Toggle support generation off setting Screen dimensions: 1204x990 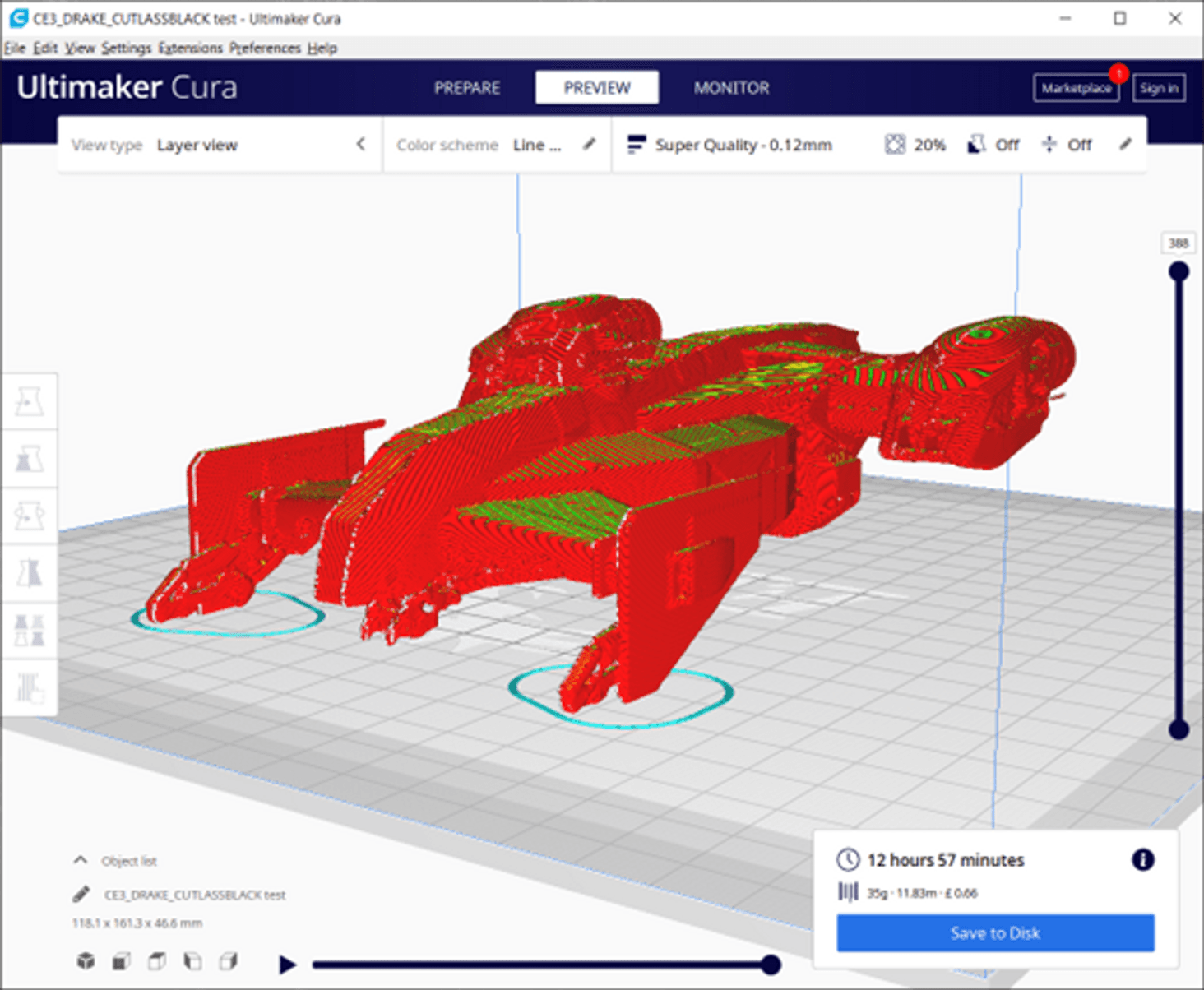(993, 145)
